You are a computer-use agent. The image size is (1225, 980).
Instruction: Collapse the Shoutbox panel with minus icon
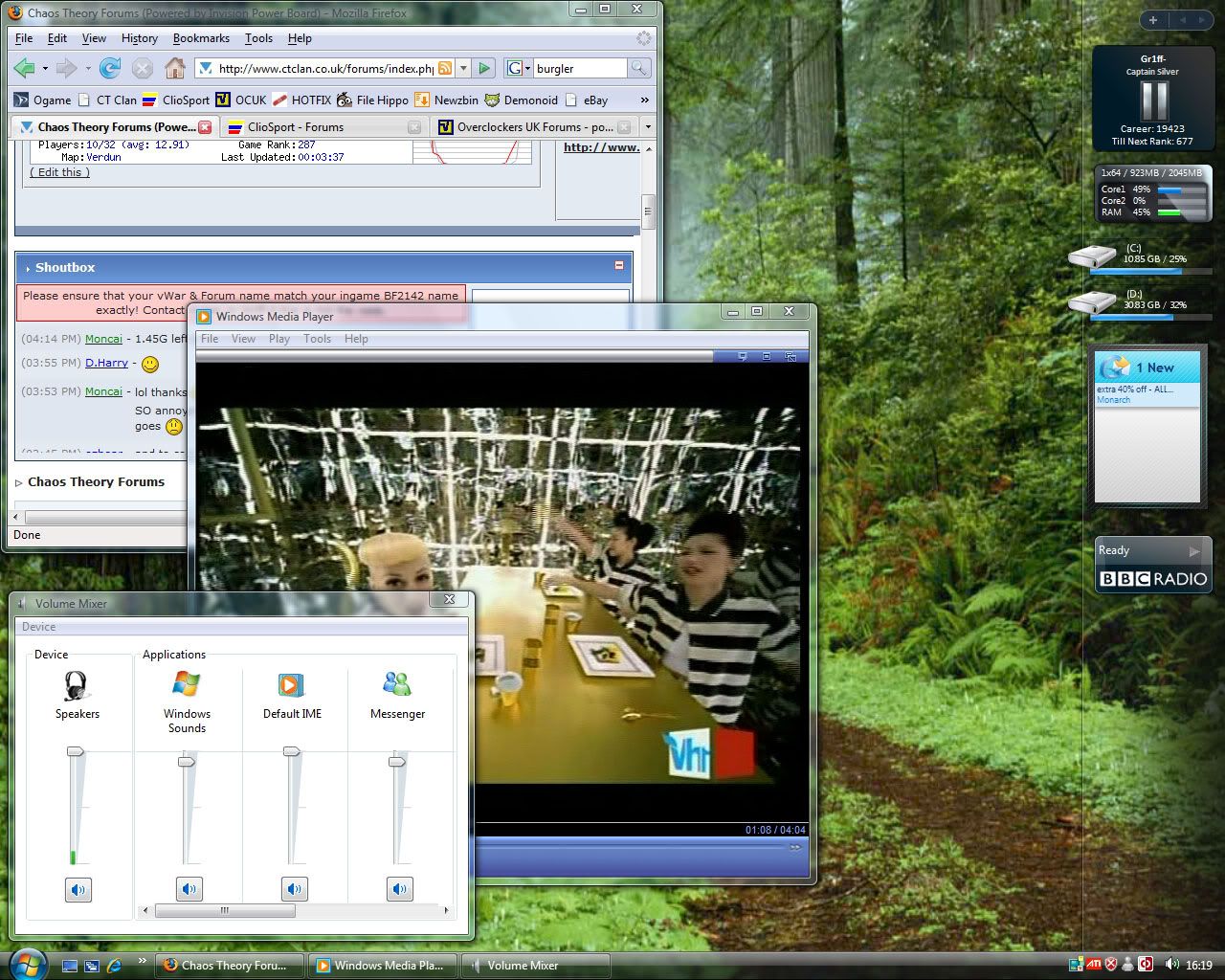tap(618, 266)
